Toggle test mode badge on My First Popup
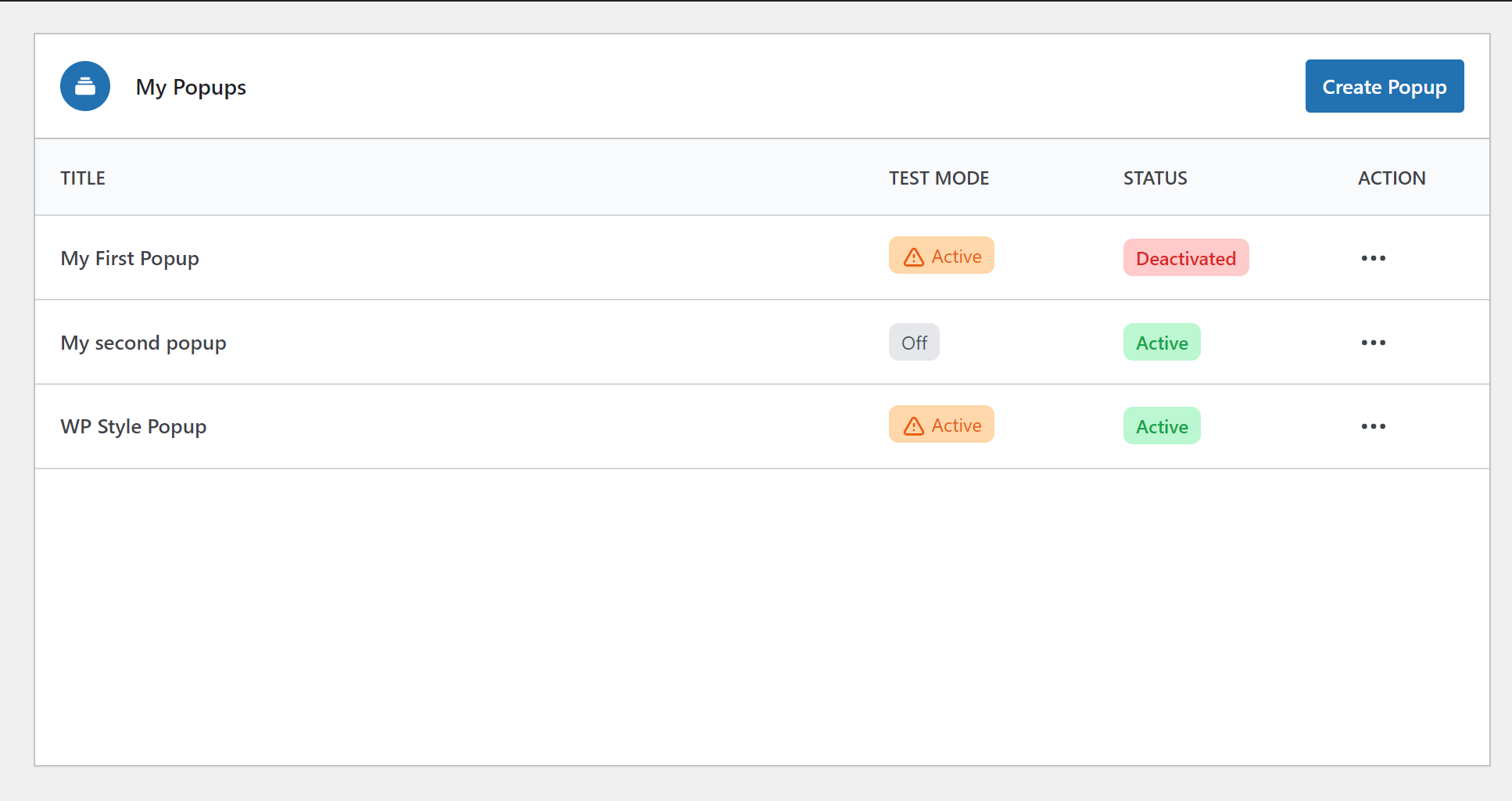The image size is (1512, 801). [x=941, y=256]
